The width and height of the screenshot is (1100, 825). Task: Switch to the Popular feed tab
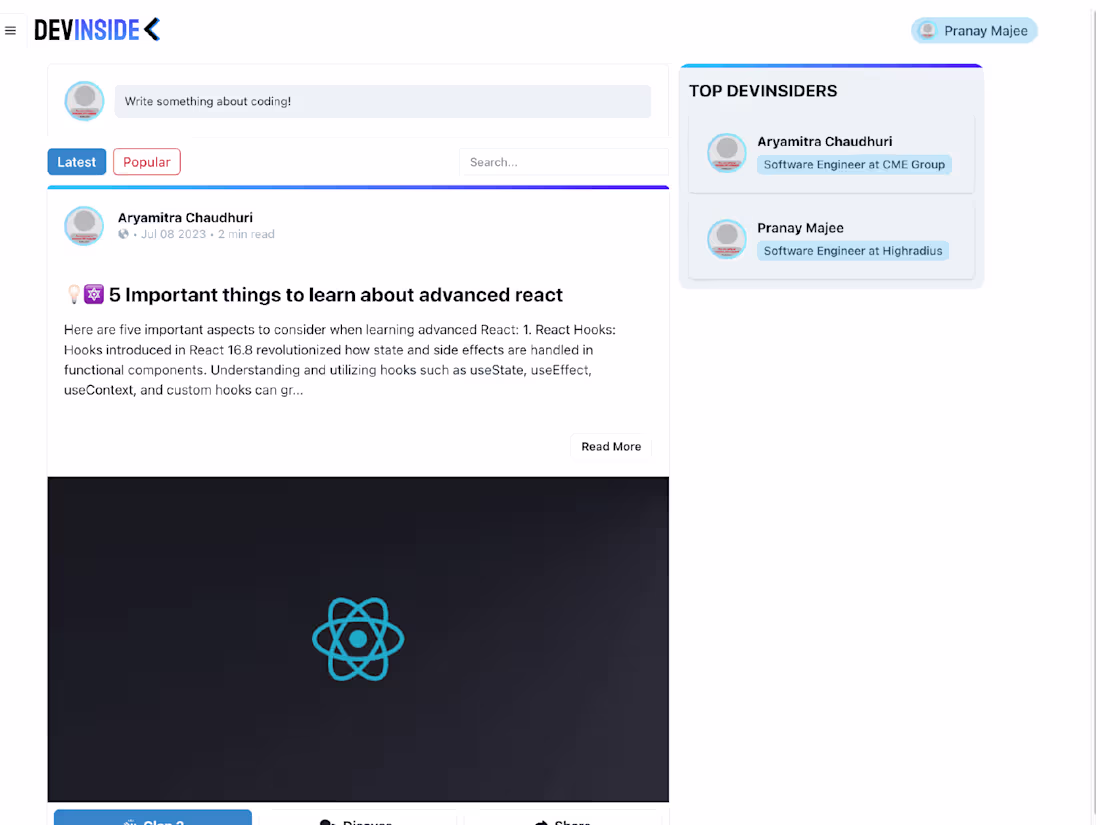(x=146, y=161)
